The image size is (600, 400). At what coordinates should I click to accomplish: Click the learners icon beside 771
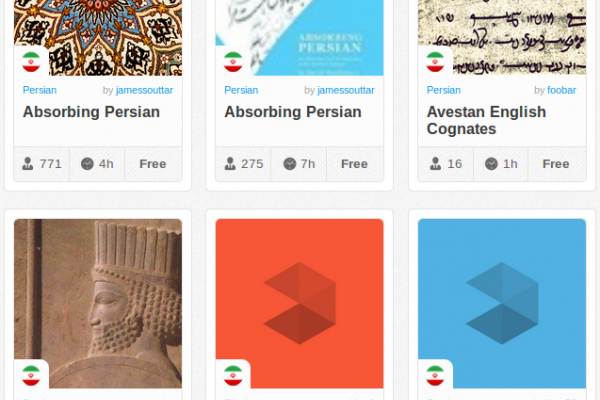30,164
